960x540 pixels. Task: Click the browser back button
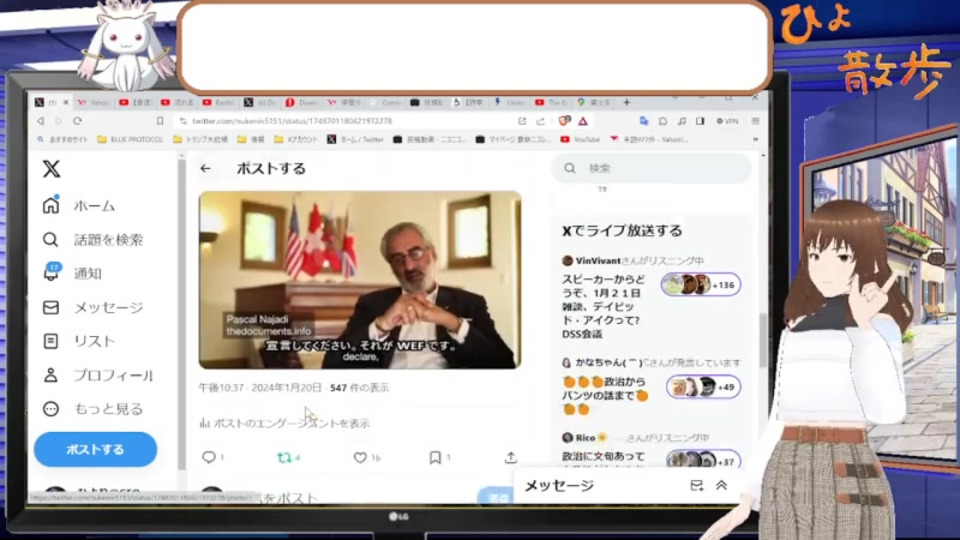tap(40, 121)
